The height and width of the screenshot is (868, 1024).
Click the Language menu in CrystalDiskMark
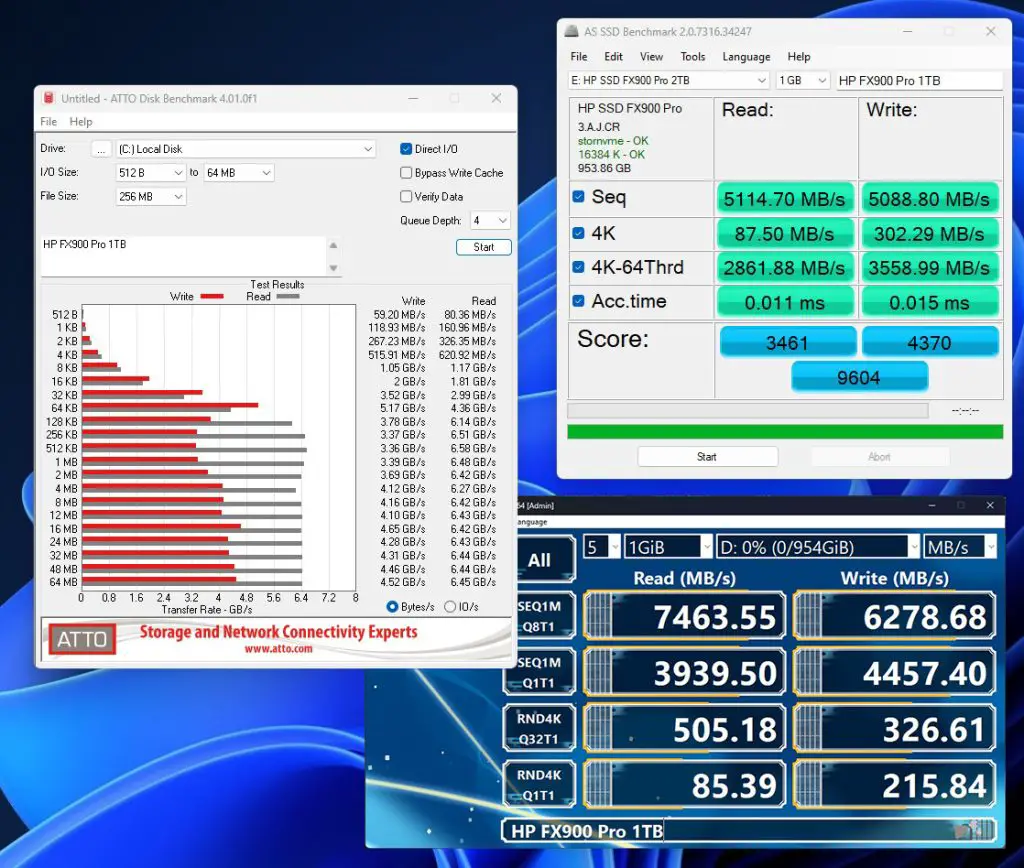click(532, 522)
